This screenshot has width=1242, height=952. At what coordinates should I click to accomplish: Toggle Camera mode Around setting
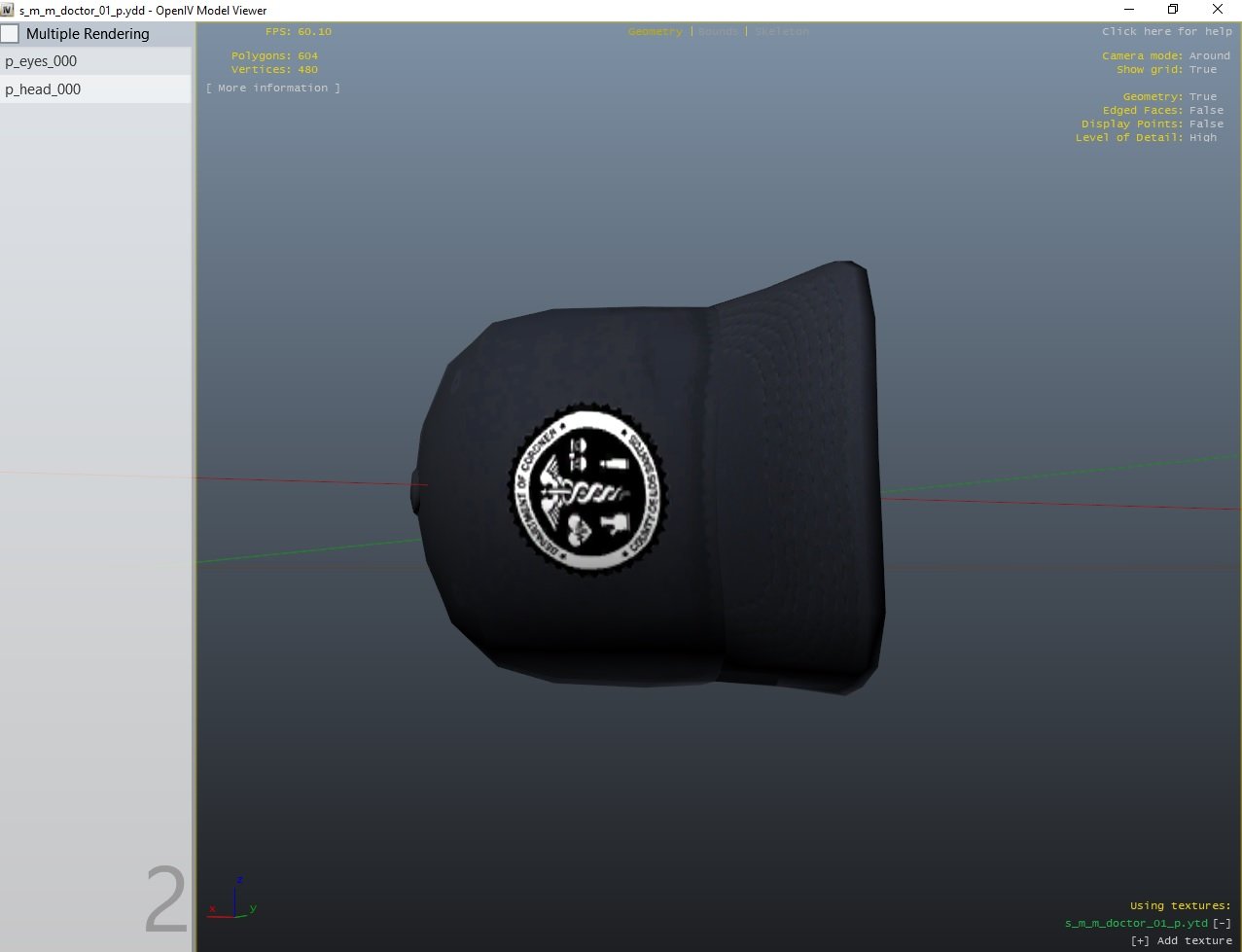point(1166,56)
